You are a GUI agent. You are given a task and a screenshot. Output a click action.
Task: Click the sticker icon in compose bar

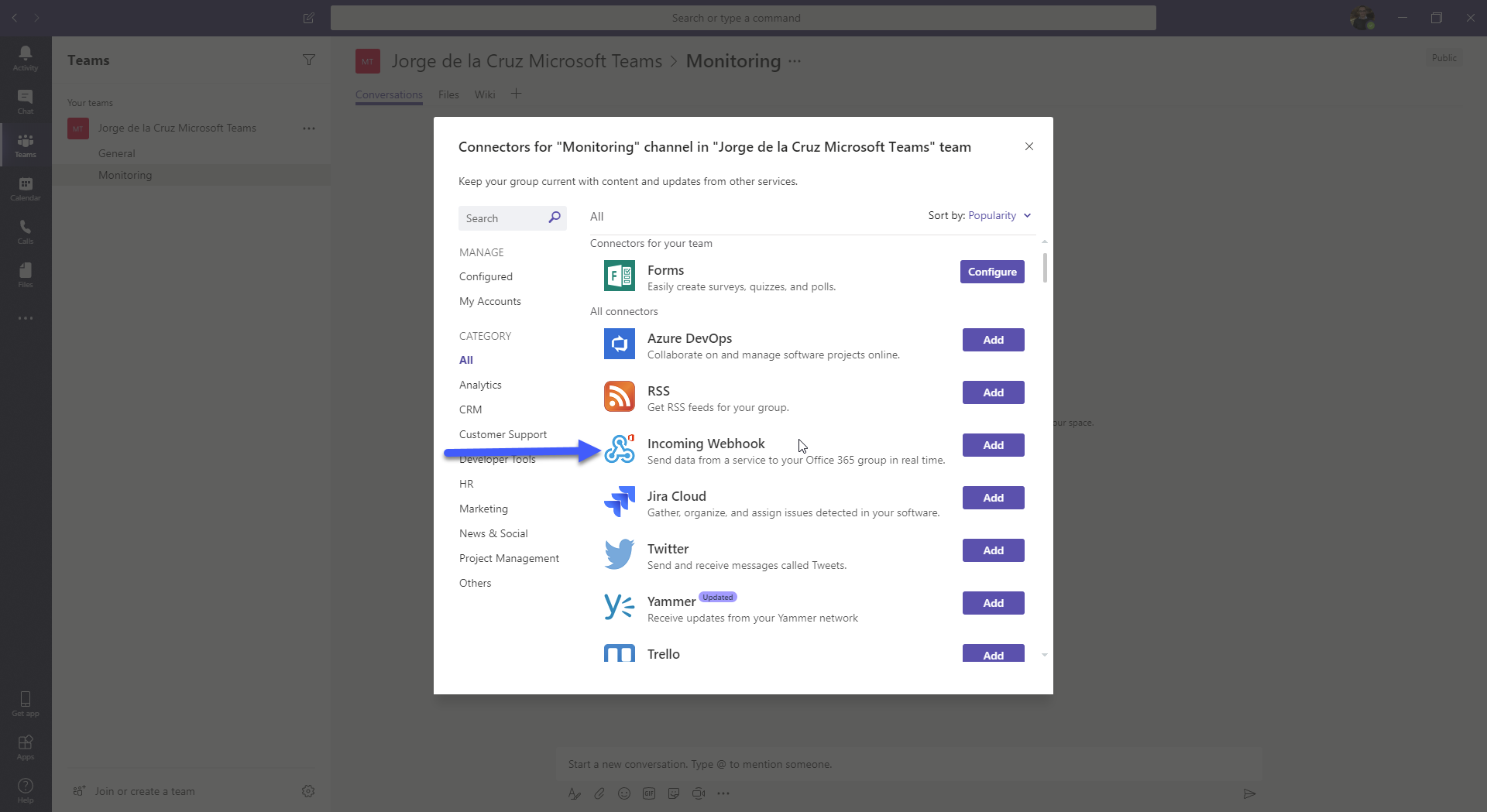[x=674, y=793]
